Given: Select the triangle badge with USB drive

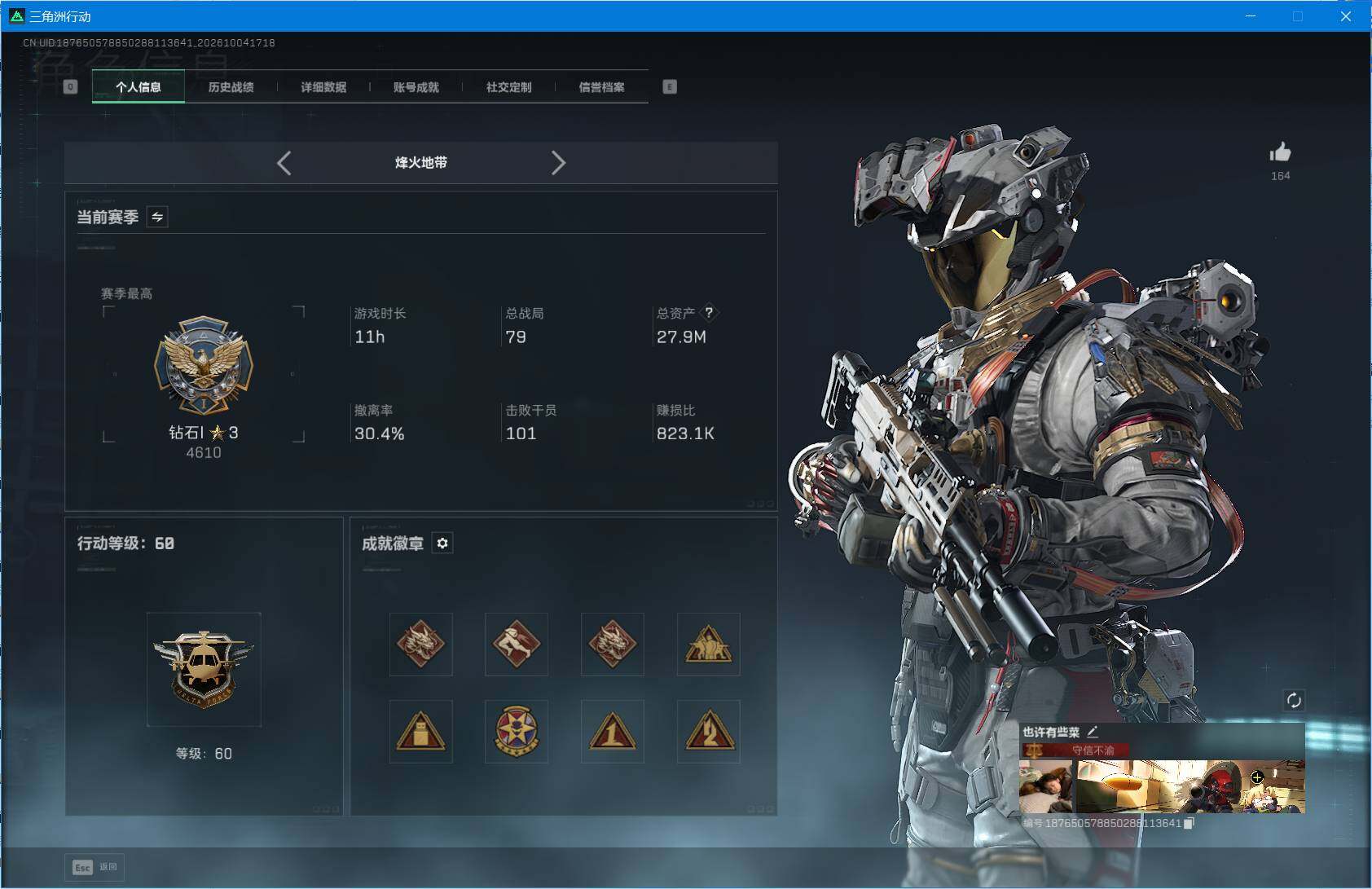Looking at the screenshot, I should pos(420,731).
